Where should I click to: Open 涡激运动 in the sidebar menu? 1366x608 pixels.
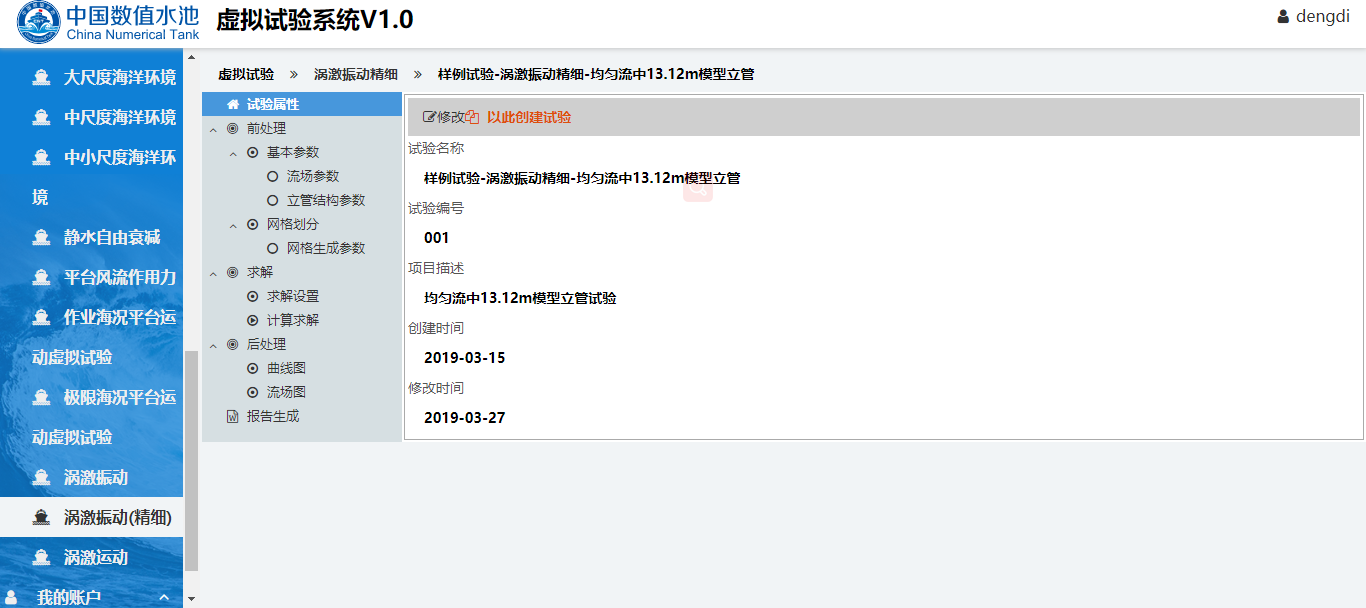(95, 557)
